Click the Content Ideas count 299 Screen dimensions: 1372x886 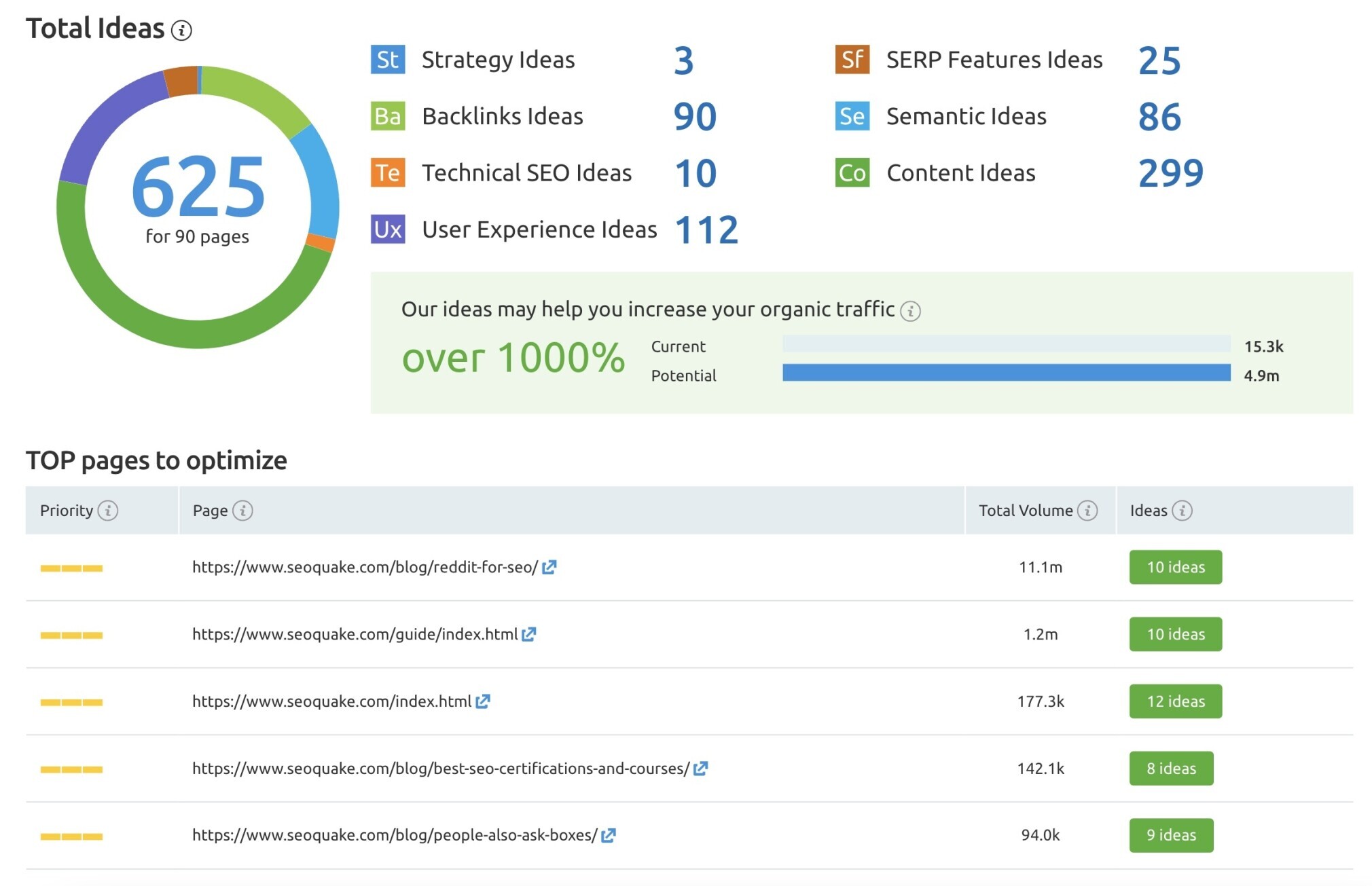click(1171, 174)
